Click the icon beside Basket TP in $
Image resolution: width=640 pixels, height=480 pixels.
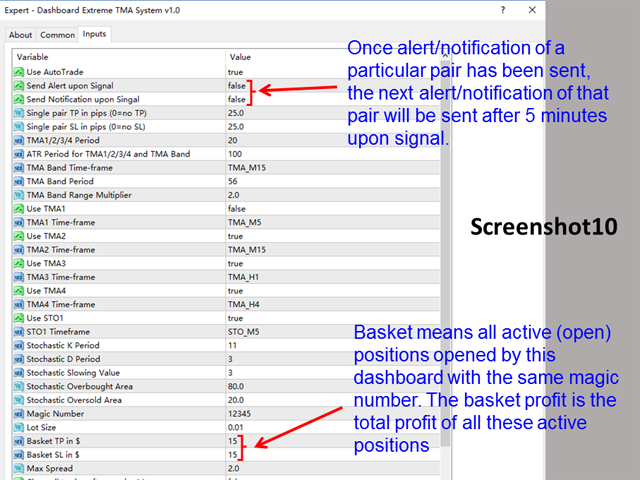coord(19,441)
